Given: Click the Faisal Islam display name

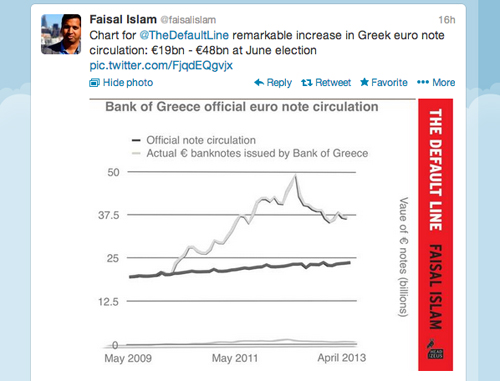Looking at the screenshot, I should pyautogui.click(x=123, y=19).
